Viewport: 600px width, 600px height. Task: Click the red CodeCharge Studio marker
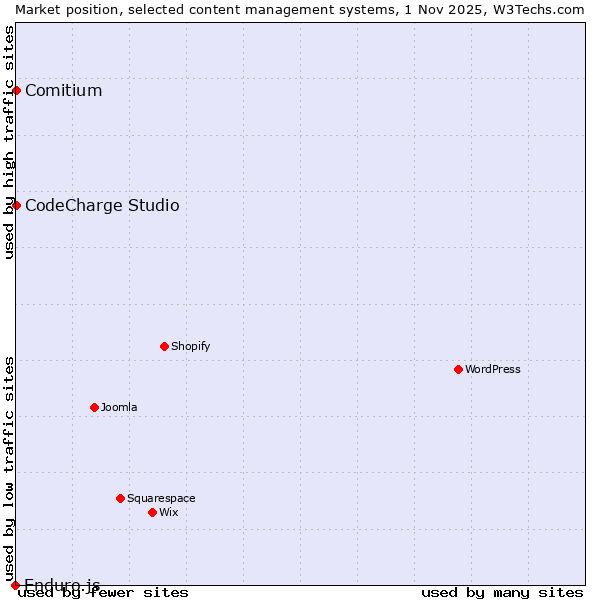click(x=16, y=205)
